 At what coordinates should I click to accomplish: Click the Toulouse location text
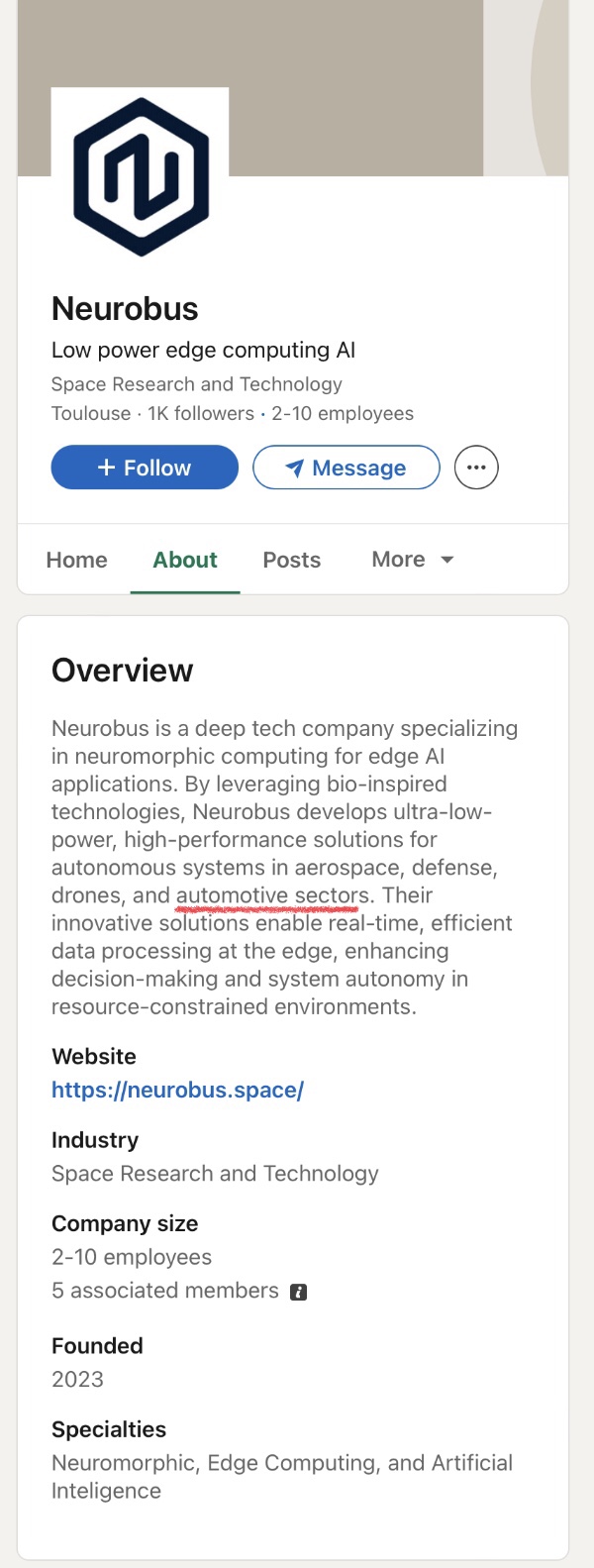click(x=91, y=413)
